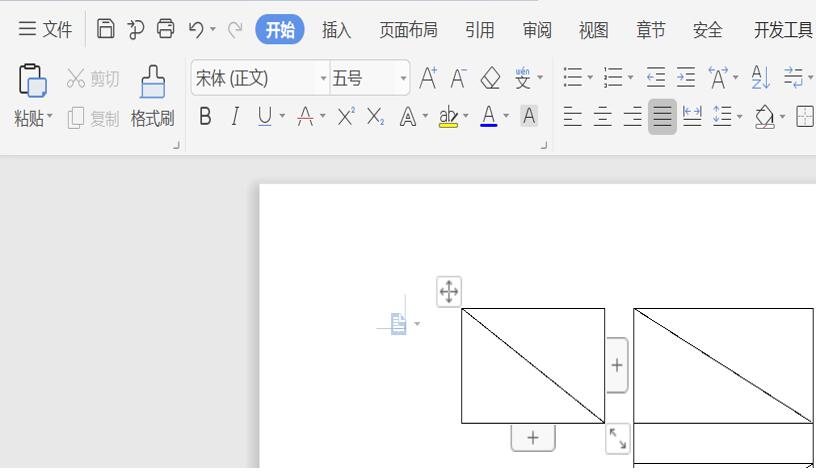Viewport: 825px width, 472px height.
Task: Click the sort A-Z icon
Action: pos(761,77)
